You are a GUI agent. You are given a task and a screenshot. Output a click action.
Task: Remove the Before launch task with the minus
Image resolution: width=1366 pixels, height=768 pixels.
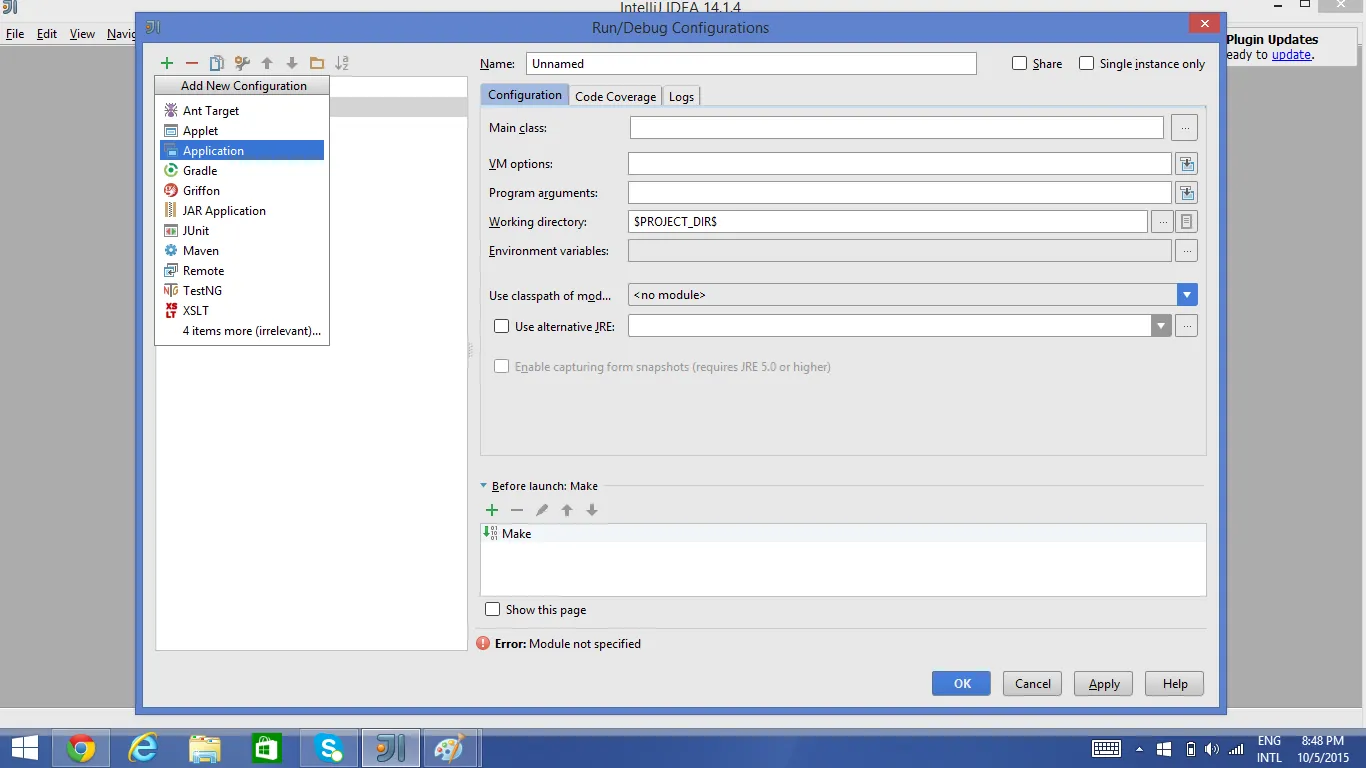pos(517,510)
